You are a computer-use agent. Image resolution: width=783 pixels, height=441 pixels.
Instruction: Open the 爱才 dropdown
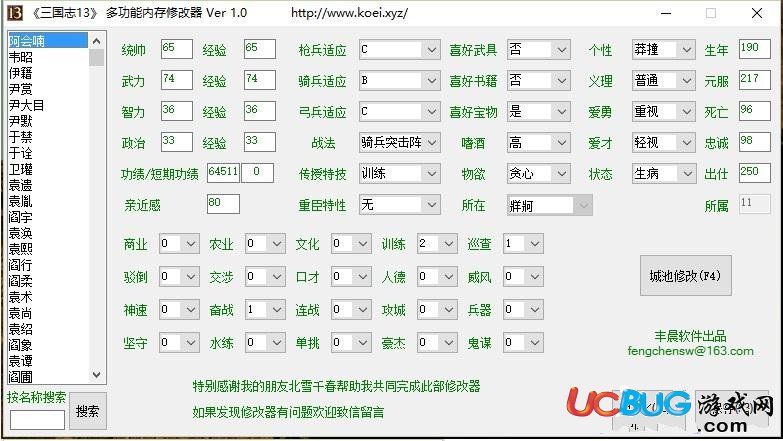[x=664, y=142]
